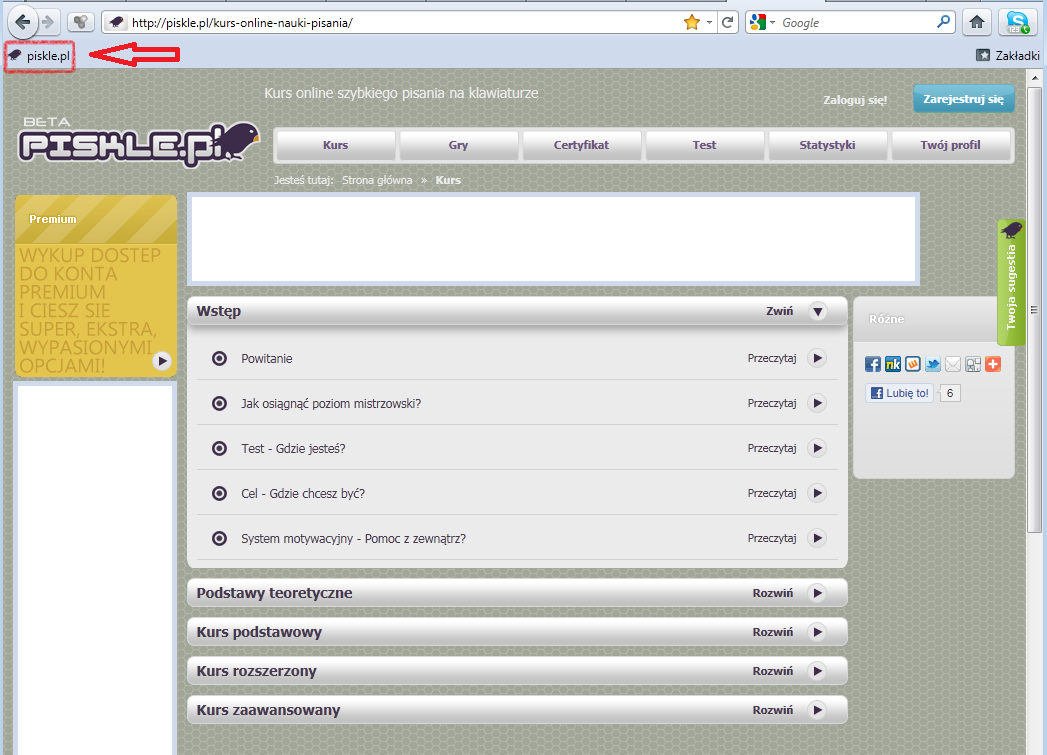Click the URL address bar text
The image size is (1047, 755).
[x=242, y=23]
